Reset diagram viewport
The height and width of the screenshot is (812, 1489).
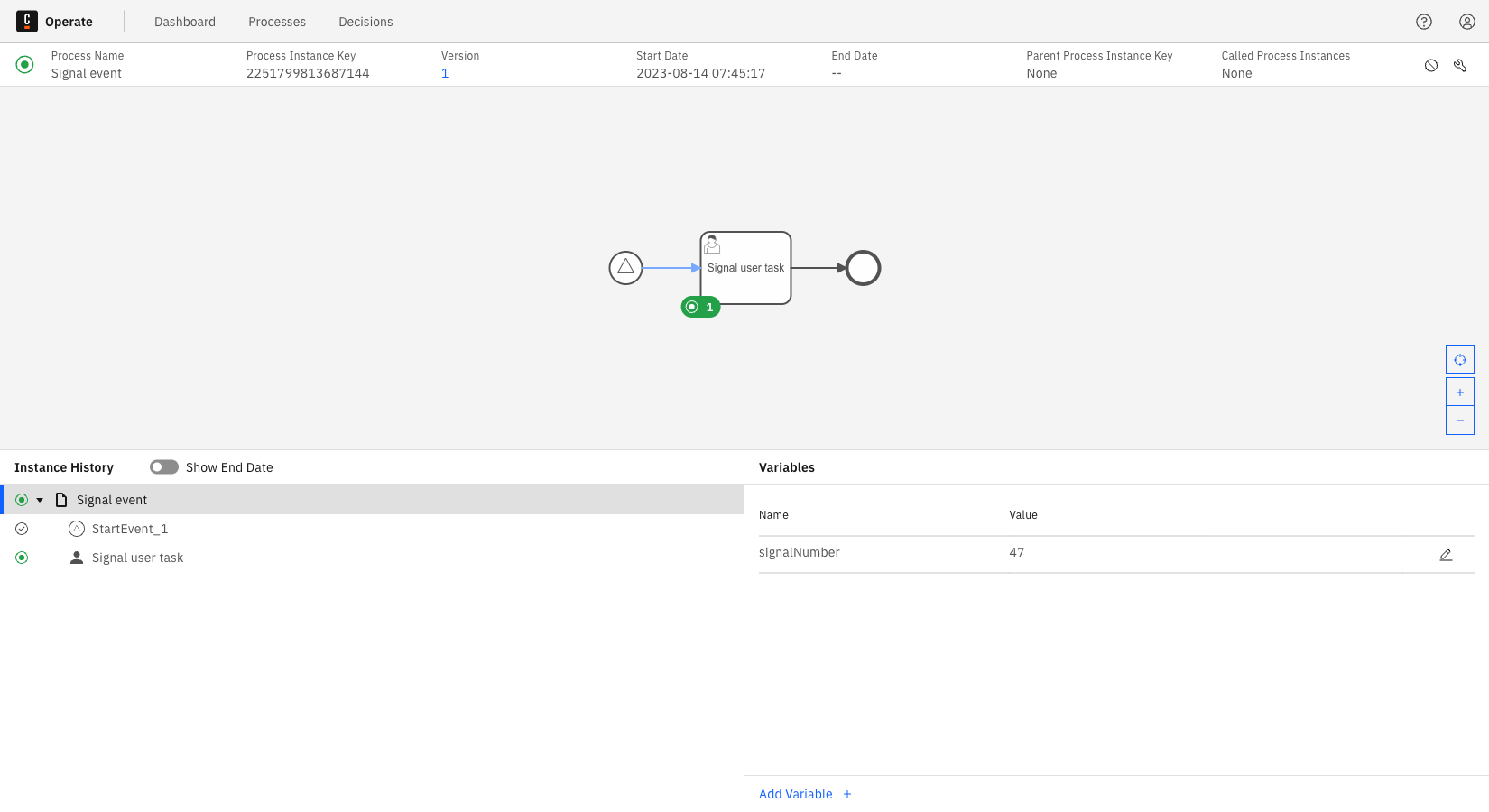(x=1460, y=359)
